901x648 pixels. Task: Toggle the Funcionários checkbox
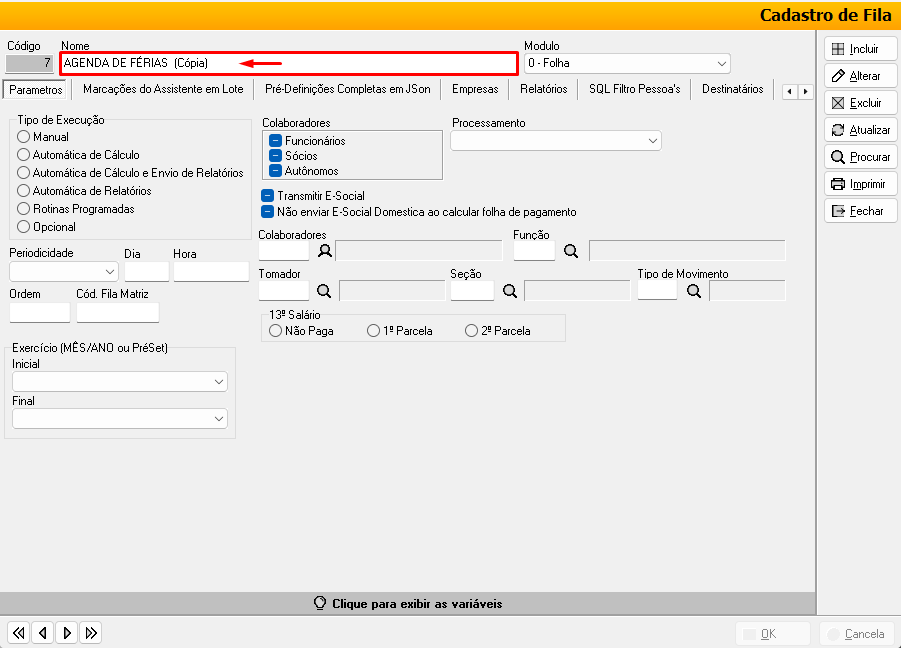pos(275,141)
